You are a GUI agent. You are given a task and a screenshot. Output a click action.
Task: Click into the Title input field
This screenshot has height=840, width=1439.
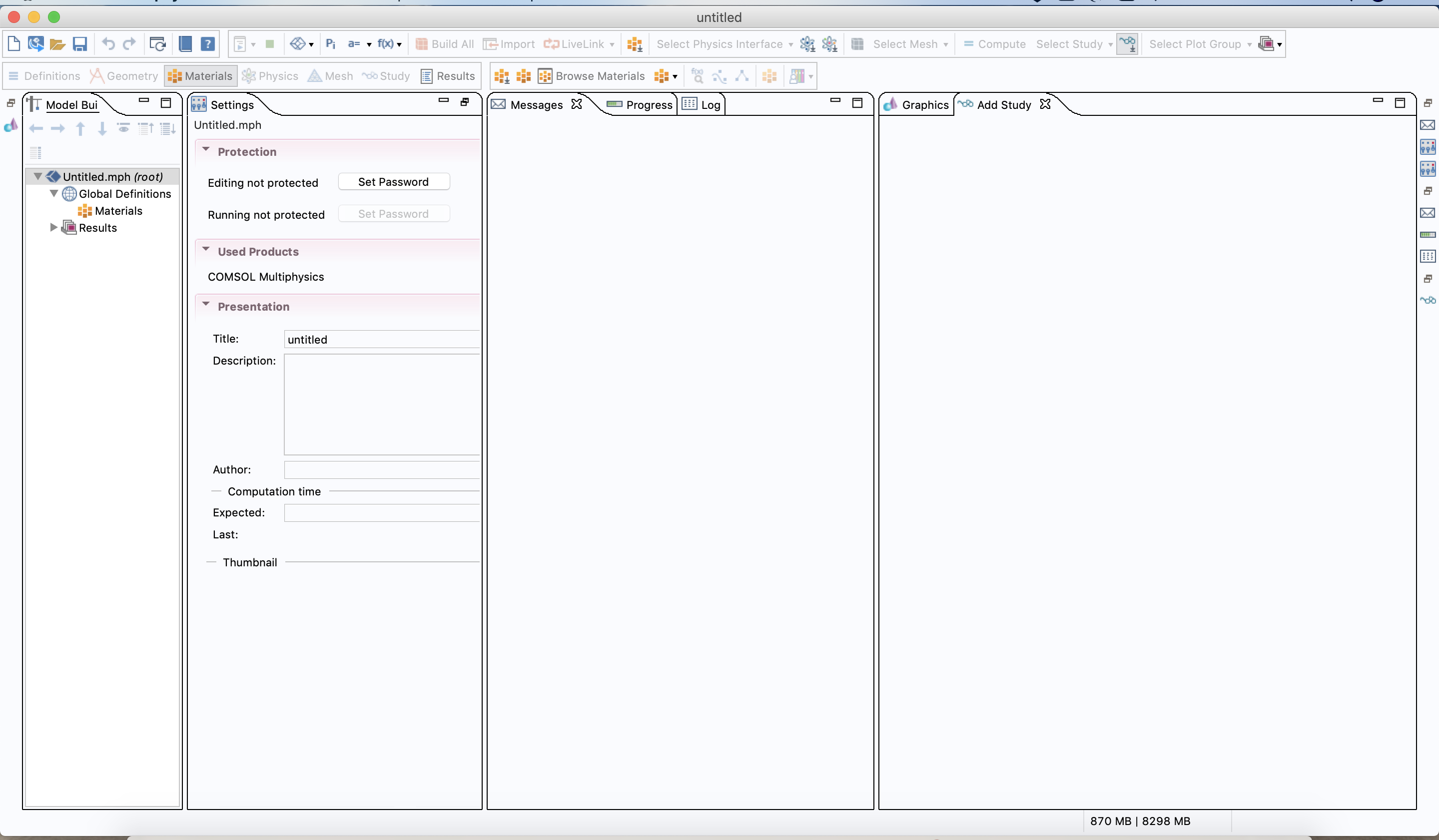pos(381,340)
